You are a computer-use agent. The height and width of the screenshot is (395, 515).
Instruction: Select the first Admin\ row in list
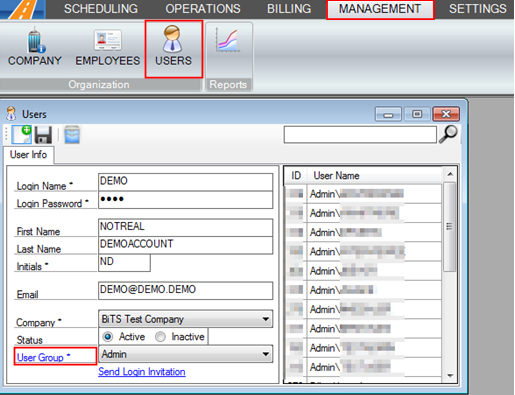click(363, 194)
